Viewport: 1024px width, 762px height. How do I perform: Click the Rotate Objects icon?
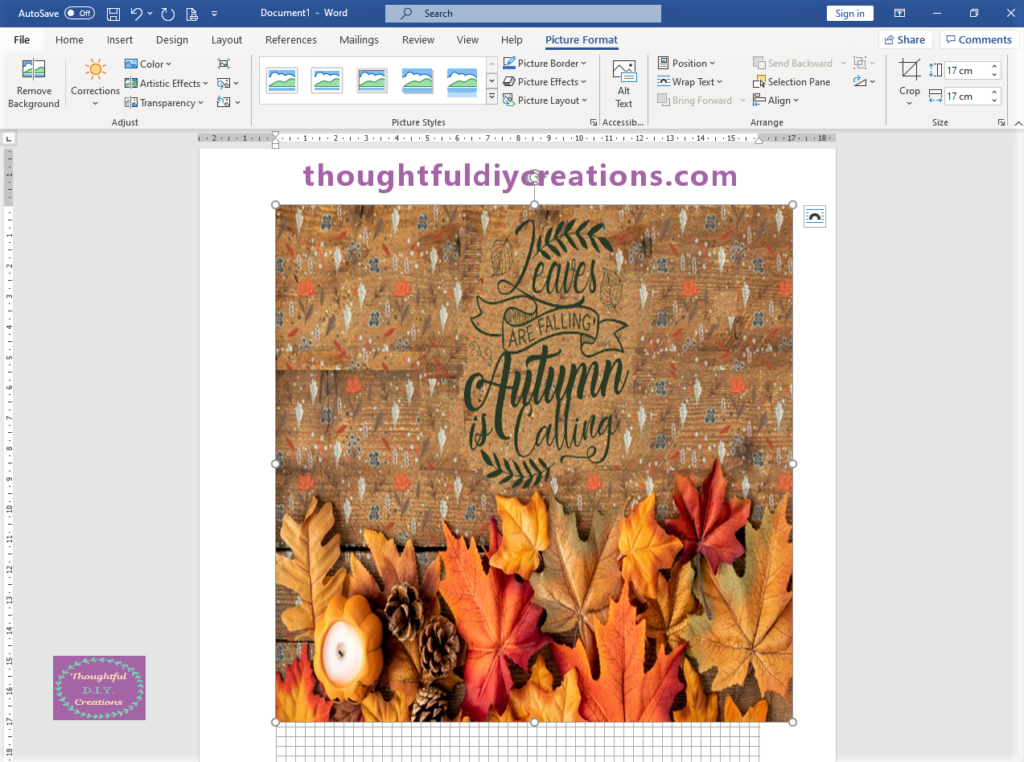click(861, 82)
